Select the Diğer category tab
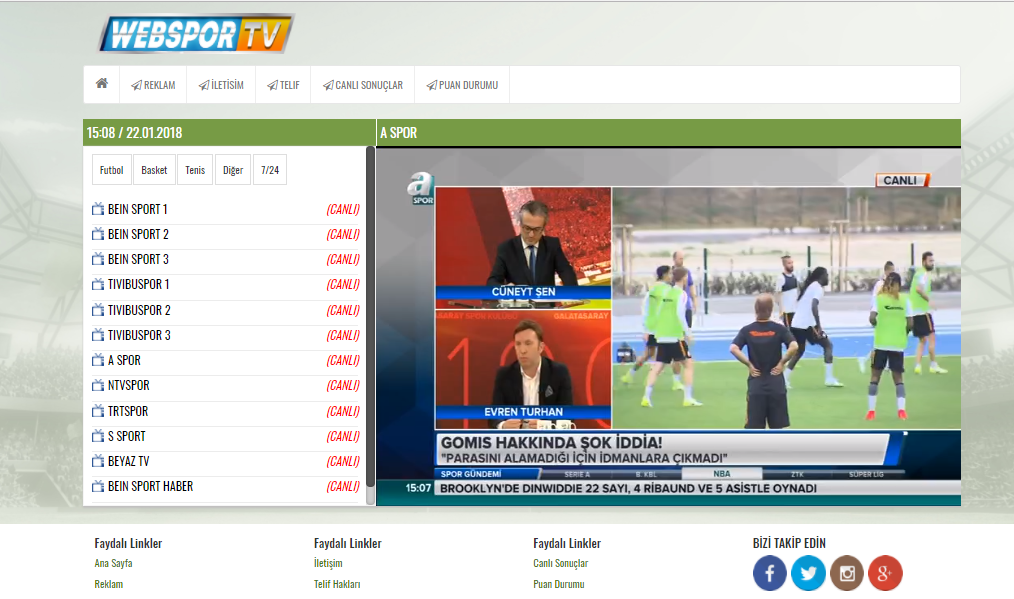 [233, 170]
